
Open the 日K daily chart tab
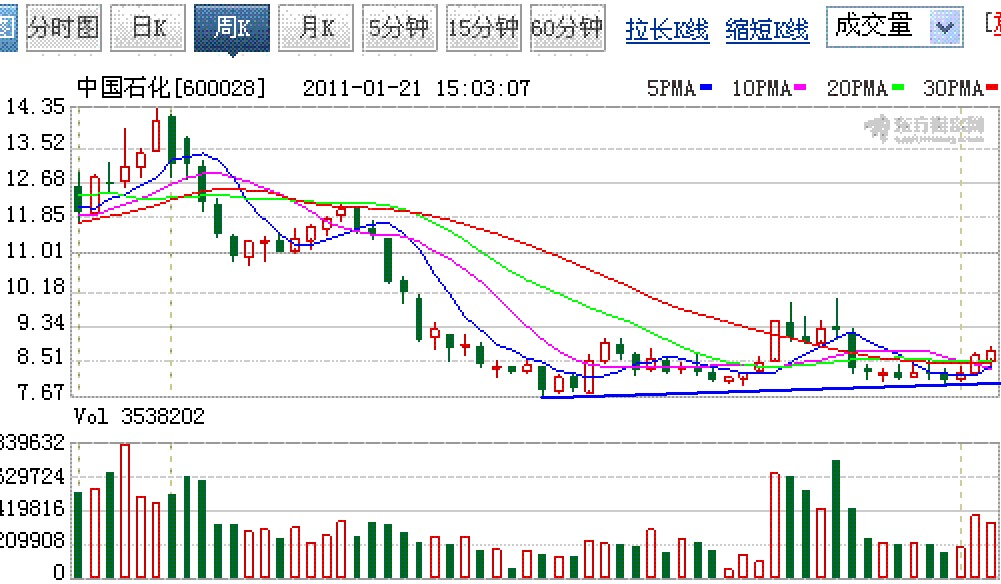(x=147, y=28)
